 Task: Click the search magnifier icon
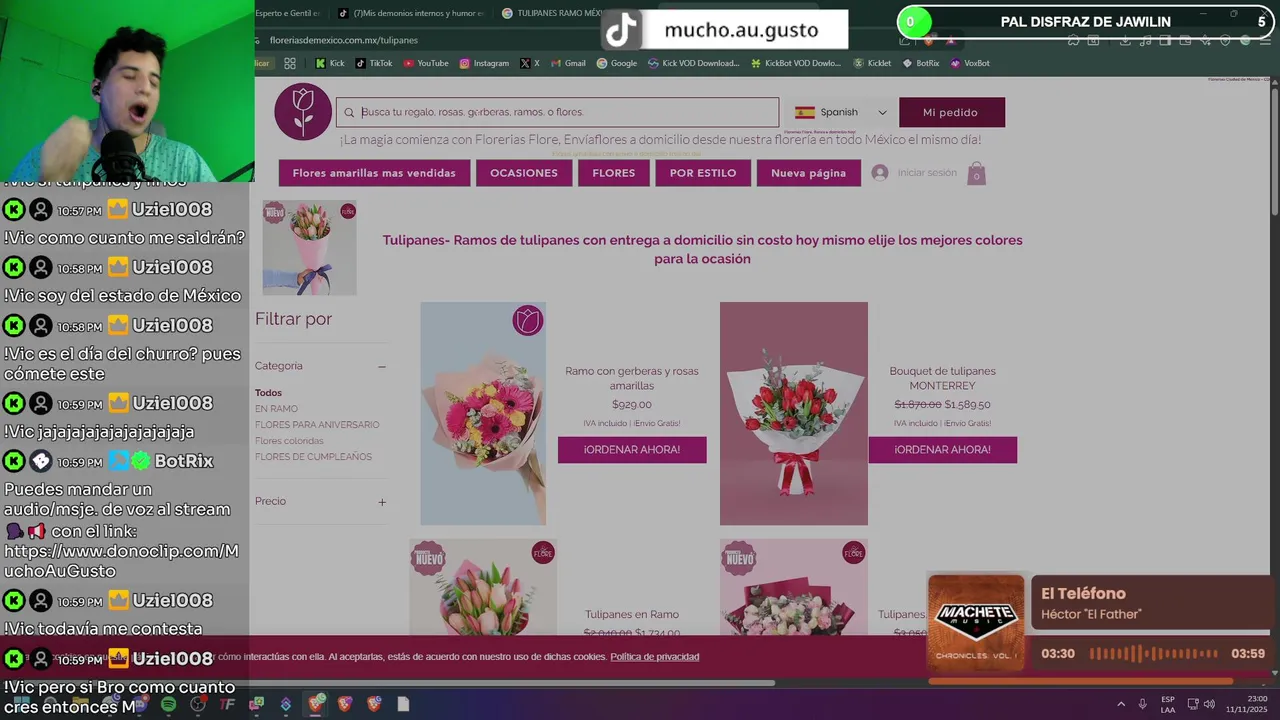coord(349,112)
